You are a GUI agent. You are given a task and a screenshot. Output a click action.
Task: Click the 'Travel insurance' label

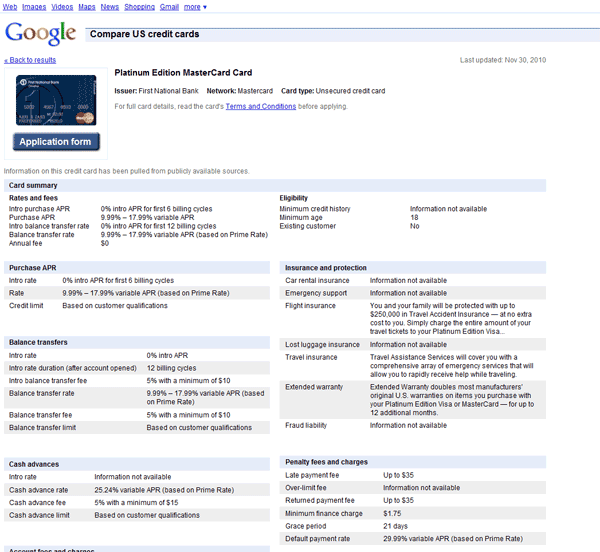(311, 357)
